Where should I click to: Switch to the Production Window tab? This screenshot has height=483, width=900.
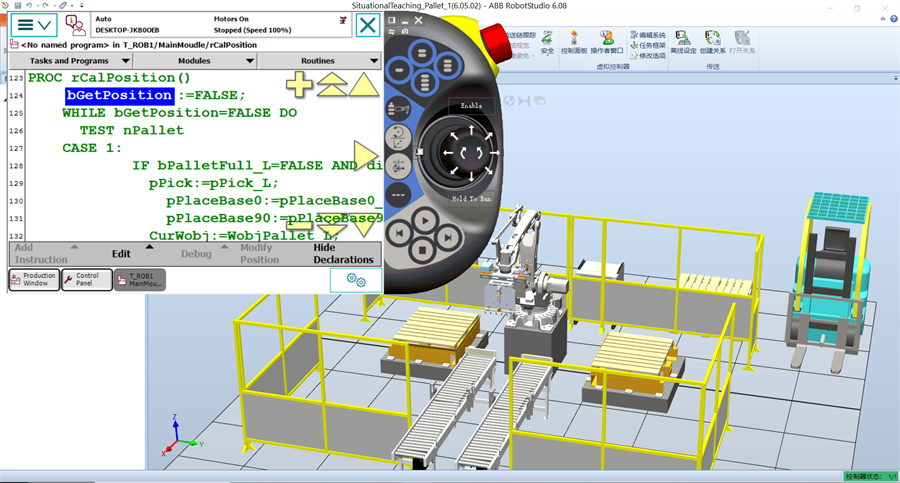tap(34, 280)
